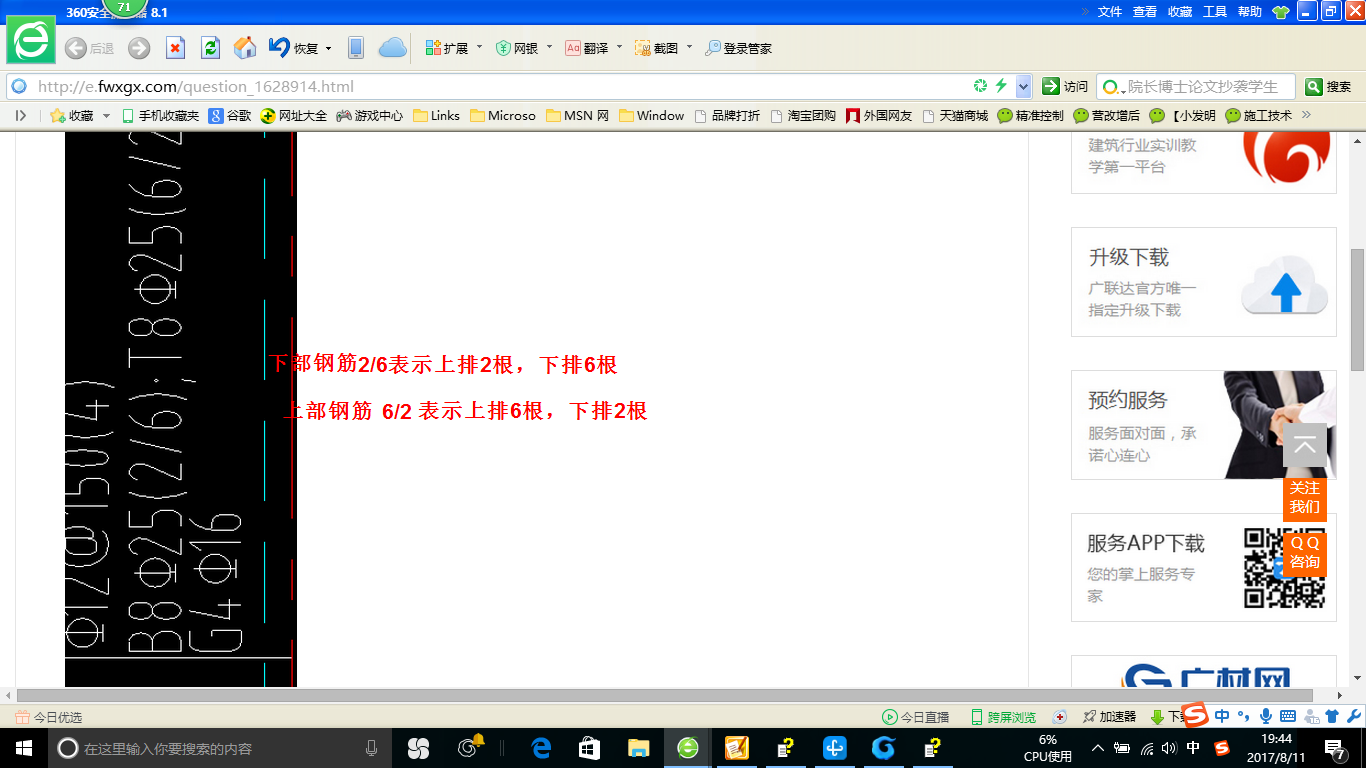Open the Windows Start menu
The width and height of the screenshot is (1366, 768).
tap(22, 748)
